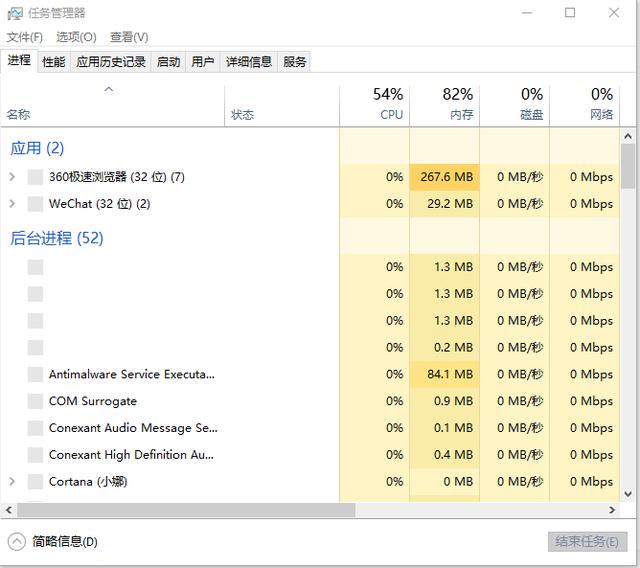Switch to the 服务 tab

point(294,62)
